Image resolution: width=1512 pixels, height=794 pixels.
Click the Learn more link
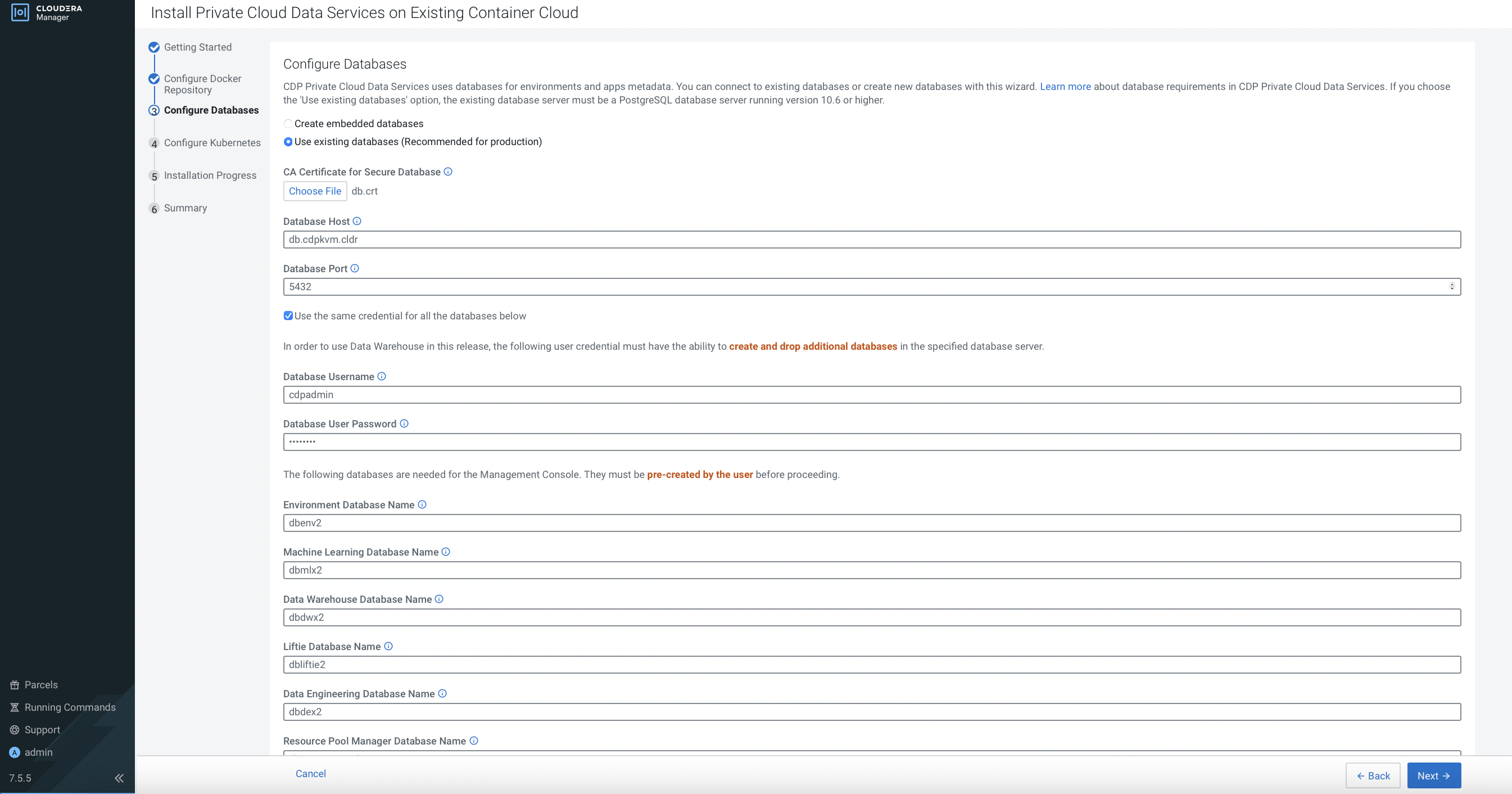(x=1065, y=87)
